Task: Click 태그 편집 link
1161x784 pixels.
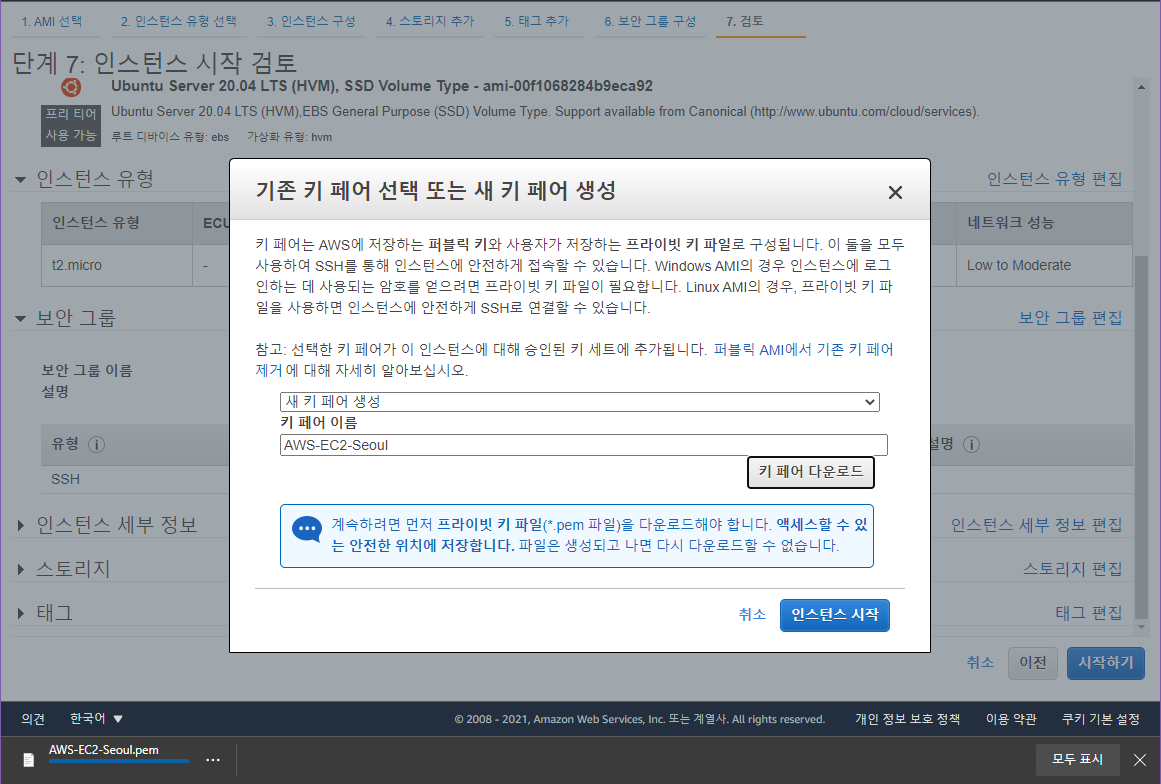Action: [1089, 613]
